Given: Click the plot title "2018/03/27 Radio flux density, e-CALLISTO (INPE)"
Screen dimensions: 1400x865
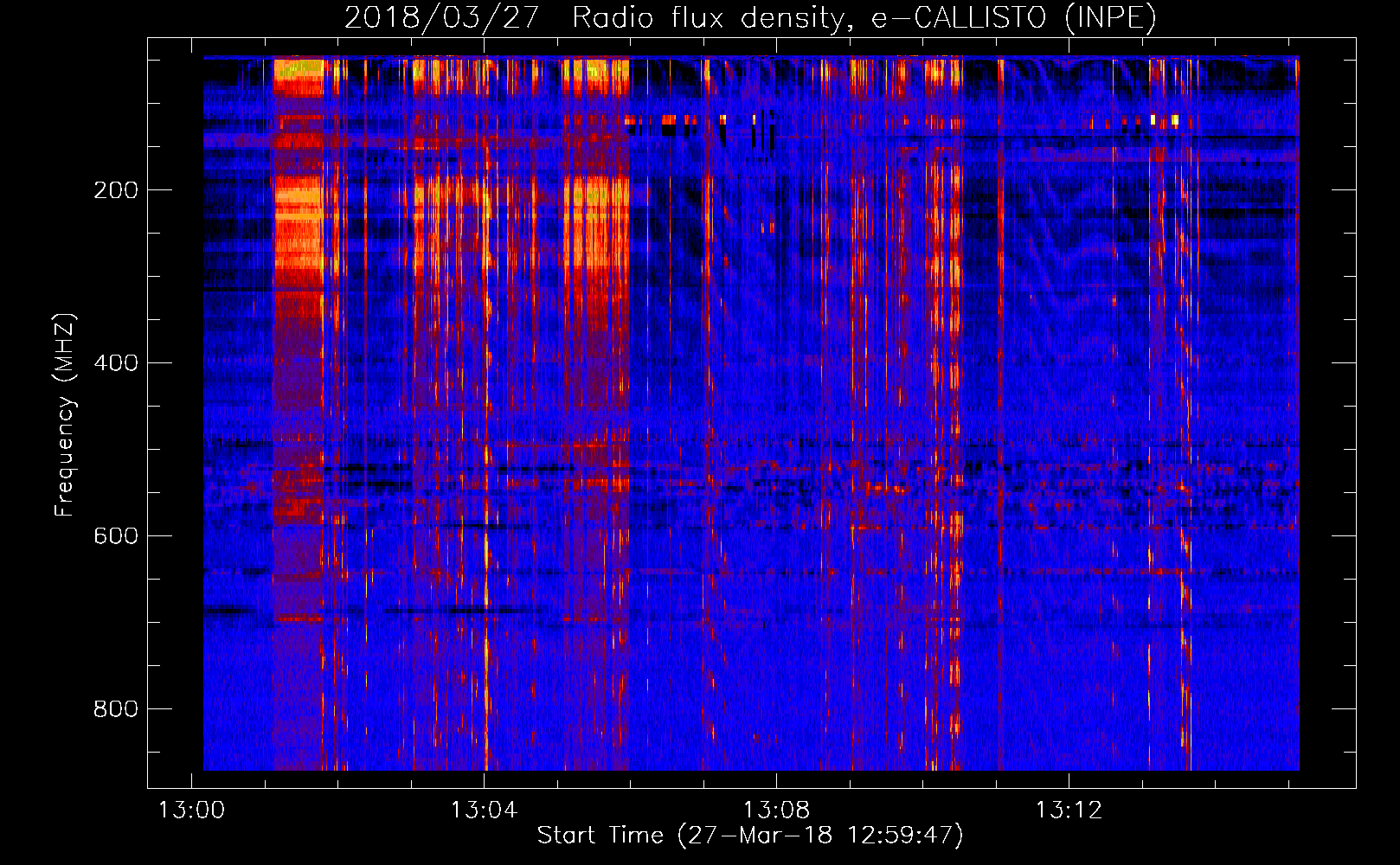Looking at the screenshot, I should pos(750,17).
